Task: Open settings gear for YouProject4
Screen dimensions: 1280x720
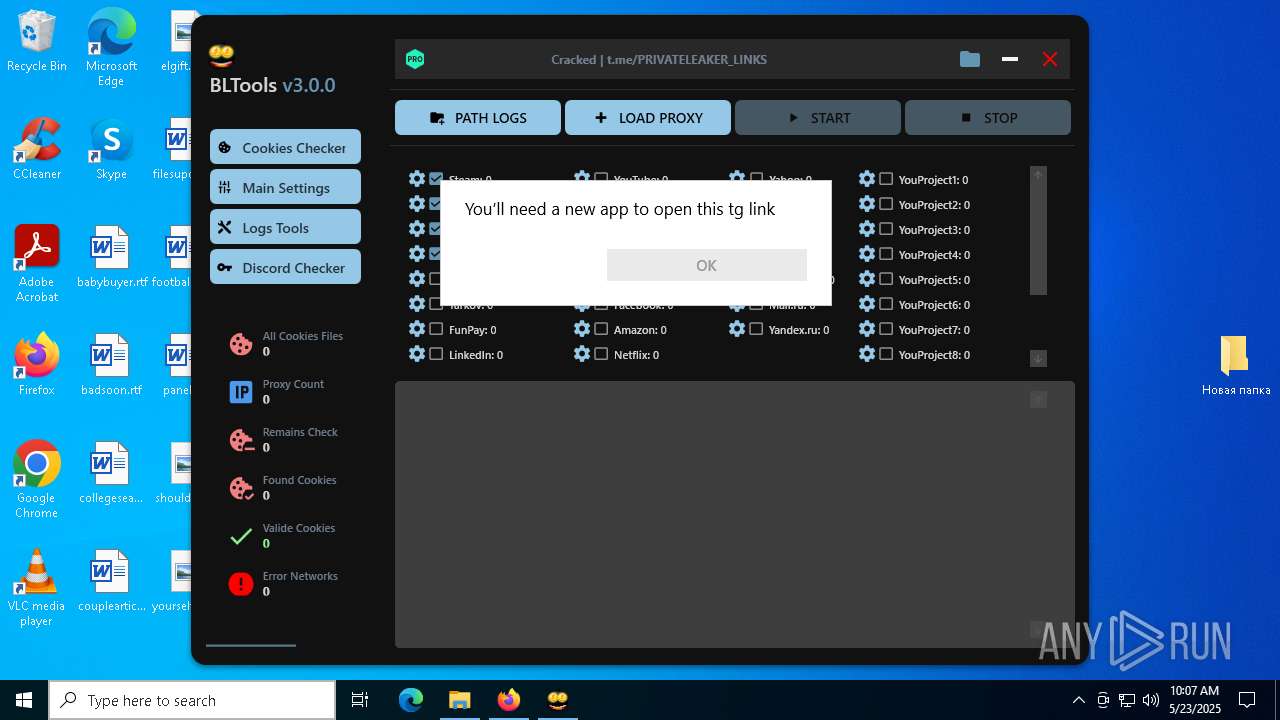Action: click(x=867, y=254)
